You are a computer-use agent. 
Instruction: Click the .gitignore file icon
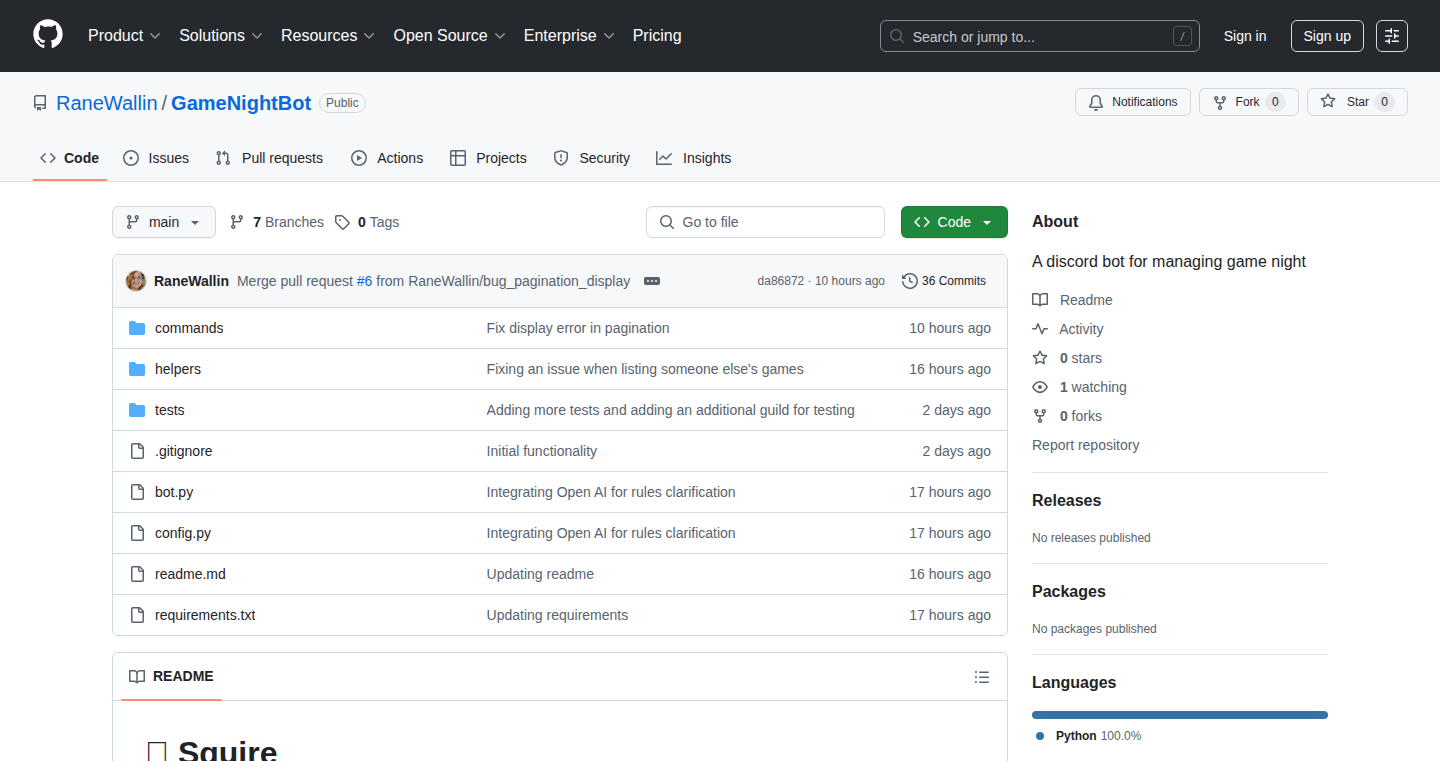(137, 451)
